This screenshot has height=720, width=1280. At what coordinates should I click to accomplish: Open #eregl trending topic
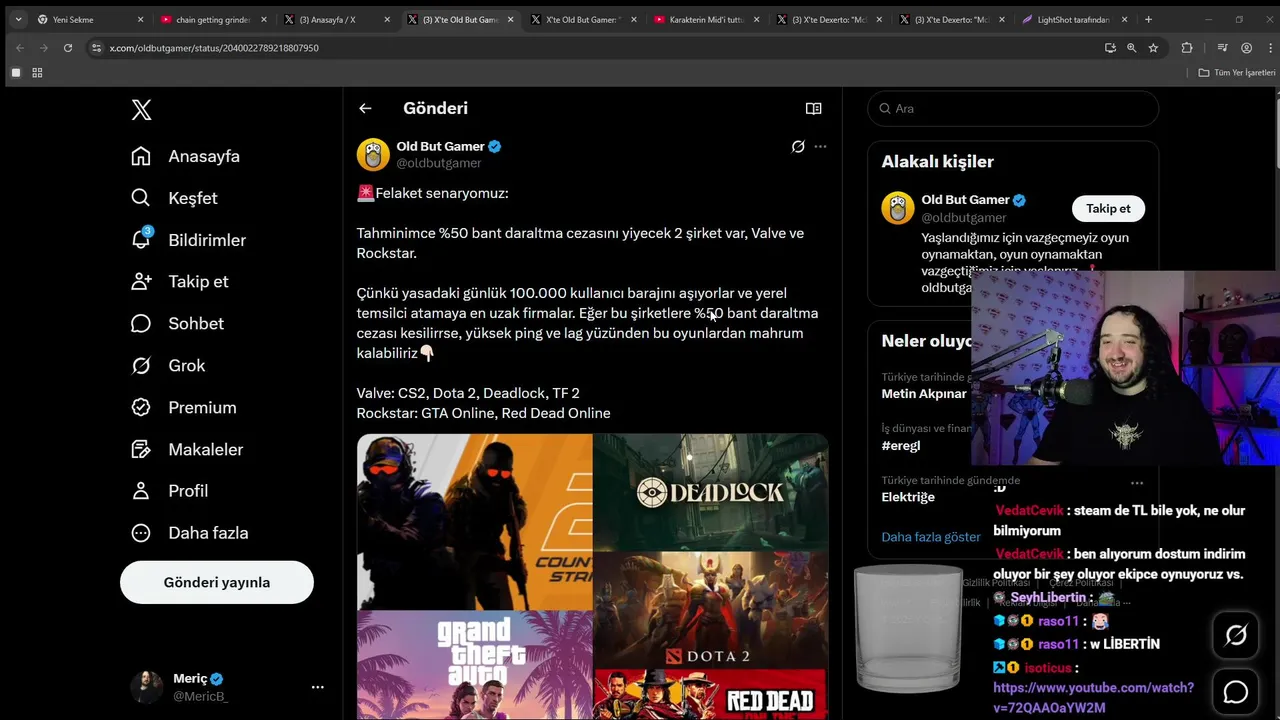tap(901, 446)
